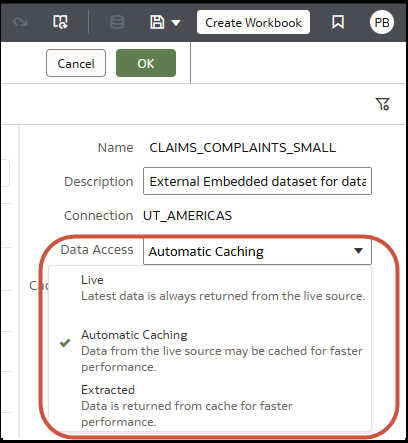Click the bookmark icon

pos(338,22)
